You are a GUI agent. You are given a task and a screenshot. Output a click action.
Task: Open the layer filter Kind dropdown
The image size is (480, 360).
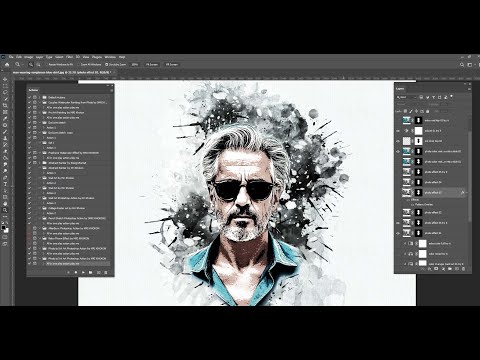(407, 97)
